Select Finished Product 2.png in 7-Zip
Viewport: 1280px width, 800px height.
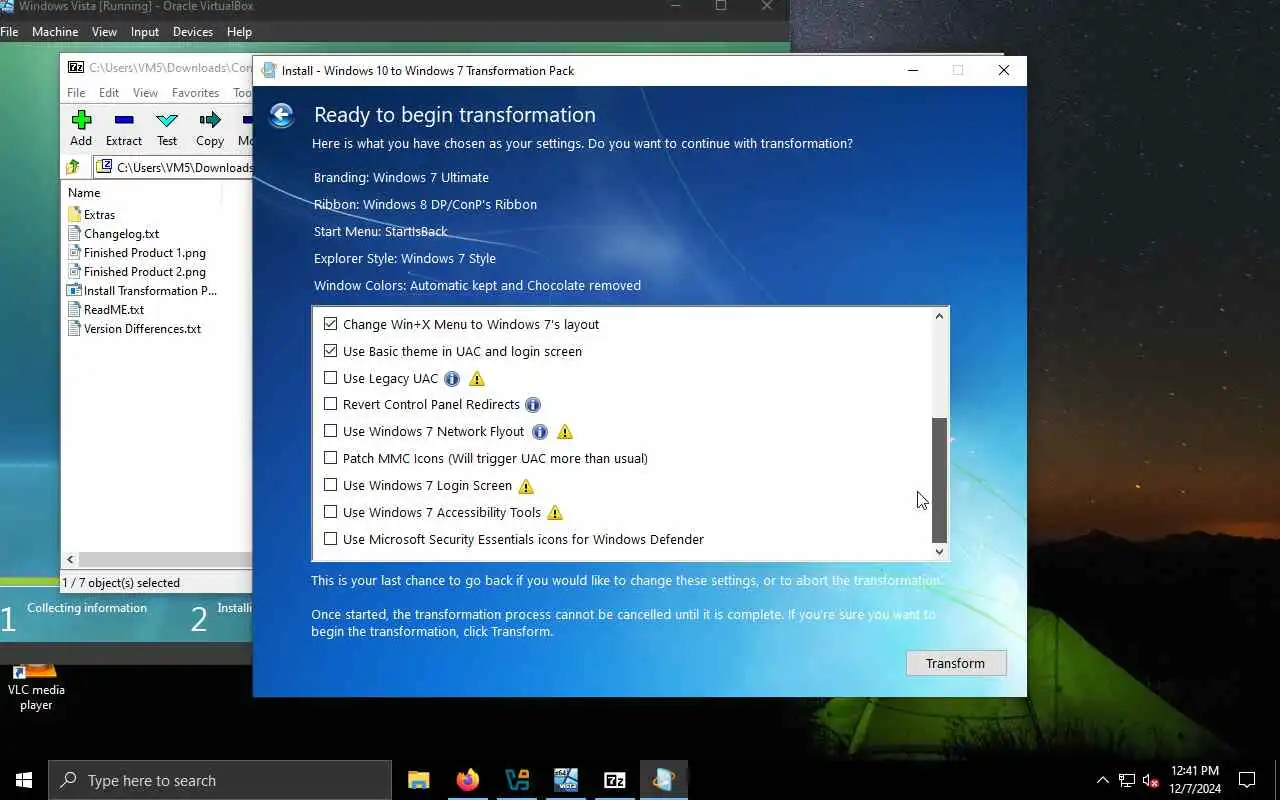(144, 272)
